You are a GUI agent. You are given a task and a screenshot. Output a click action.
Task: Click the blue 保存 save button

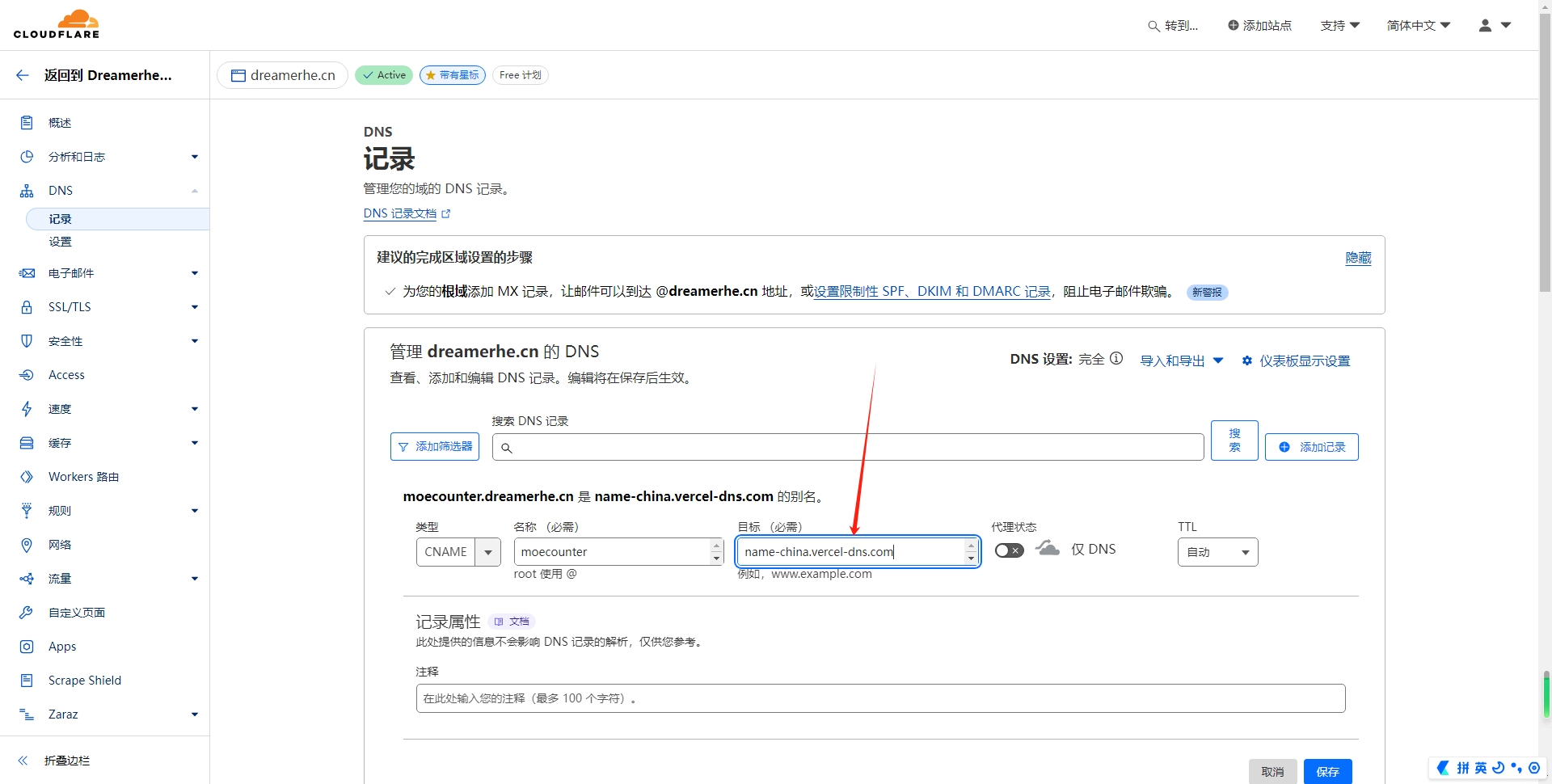[x=1327, y=772]
